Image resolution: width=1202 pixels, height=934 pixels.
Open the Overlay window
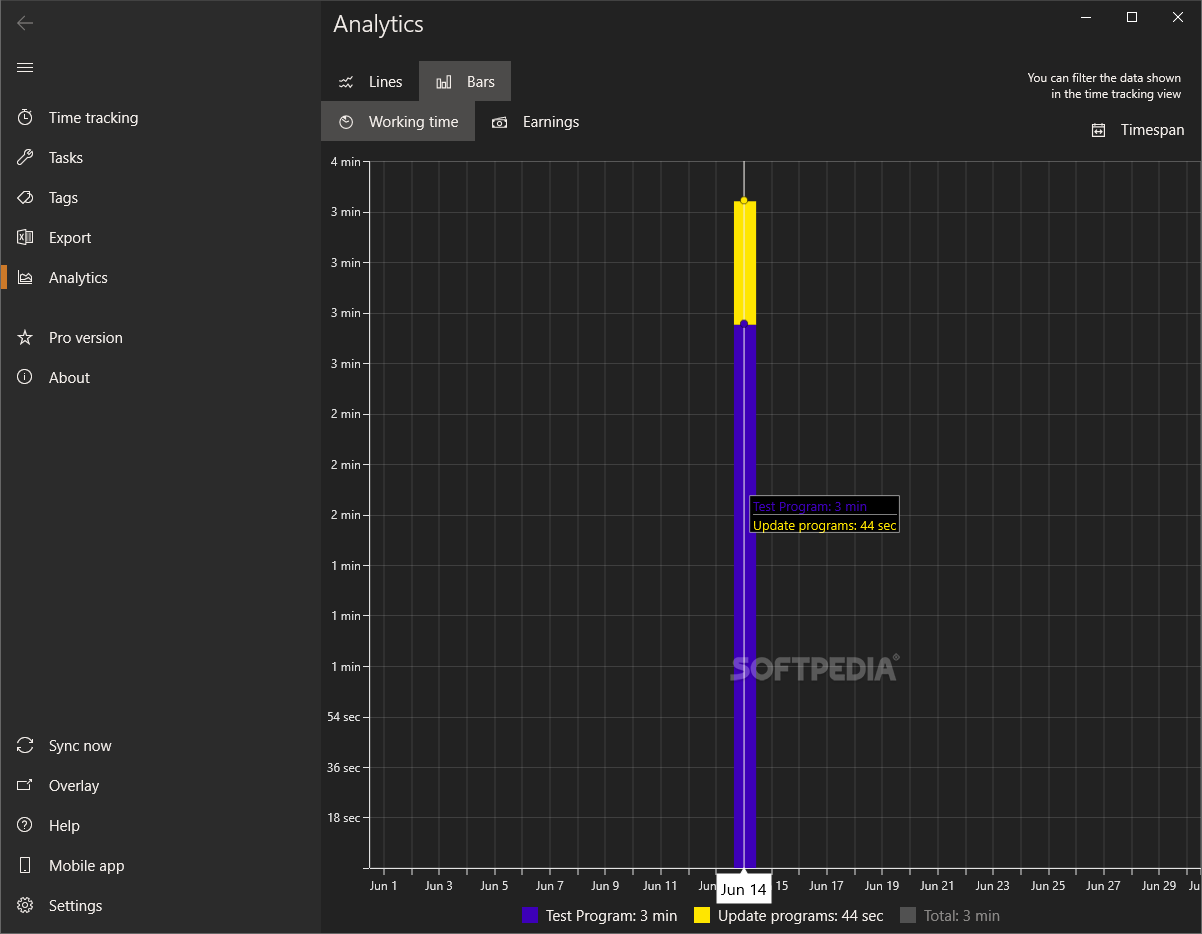click(160, 786)
